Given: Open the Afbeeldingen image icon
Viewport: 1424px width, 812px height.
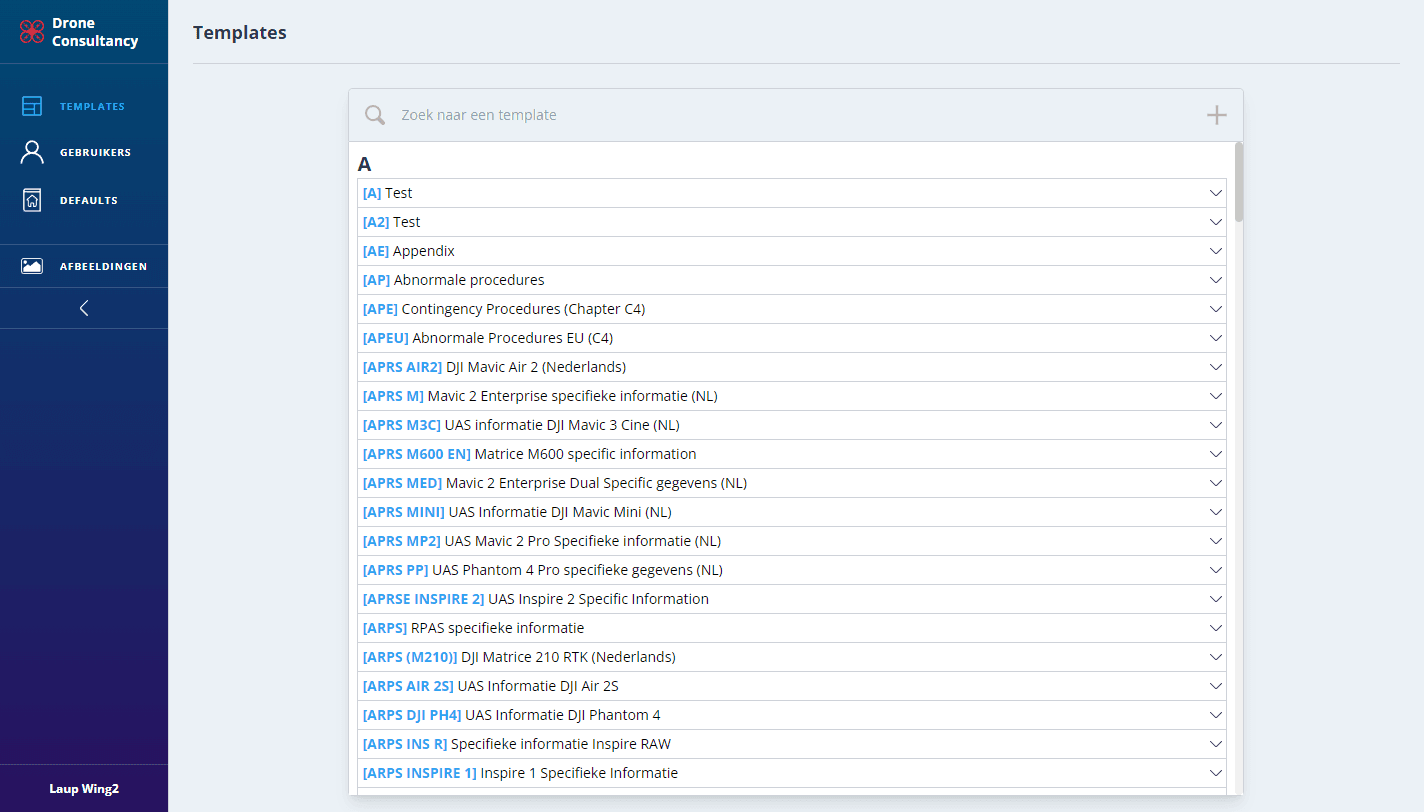Looking at the screenshot, I should coord(32,266).
